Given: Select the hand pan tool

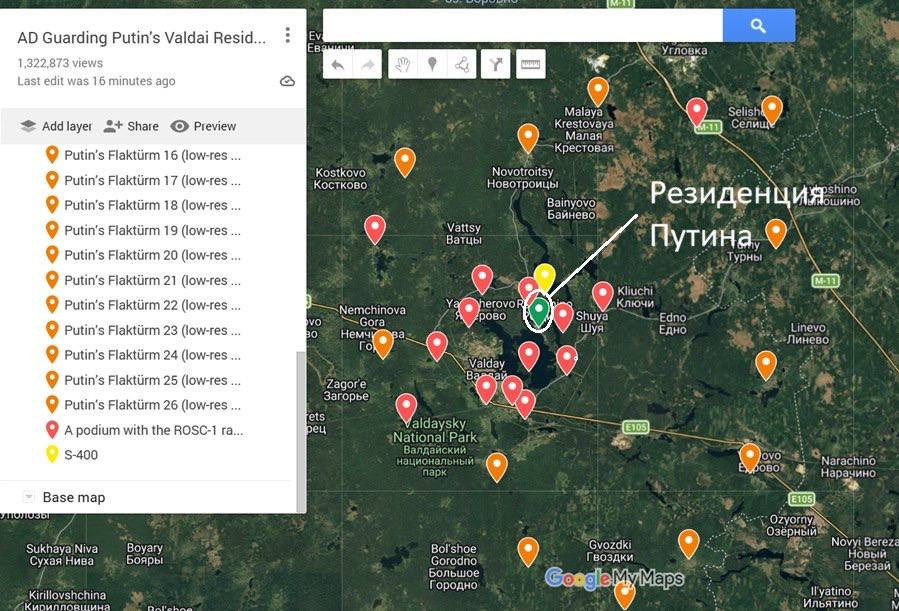Looking at the screenshot, I should coord(403,65).
